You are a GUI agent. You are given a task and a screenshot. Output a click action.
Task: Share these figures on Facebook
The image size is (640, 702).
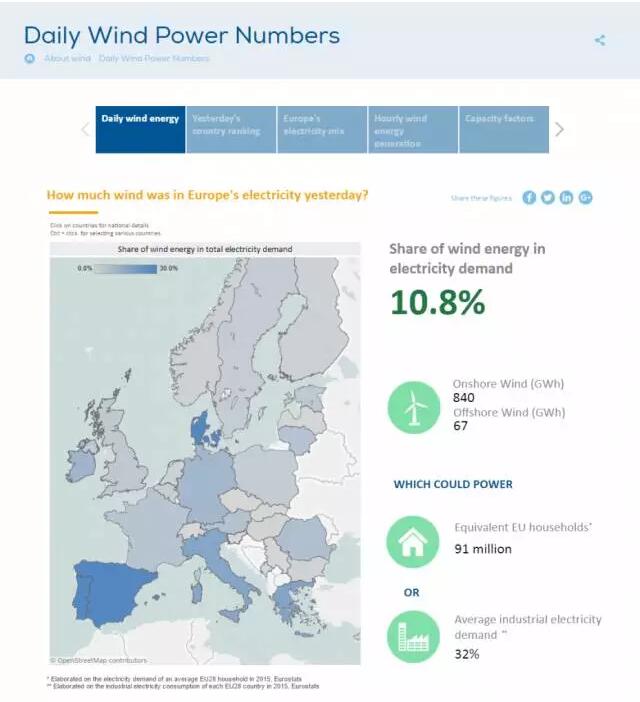point(529,197)
